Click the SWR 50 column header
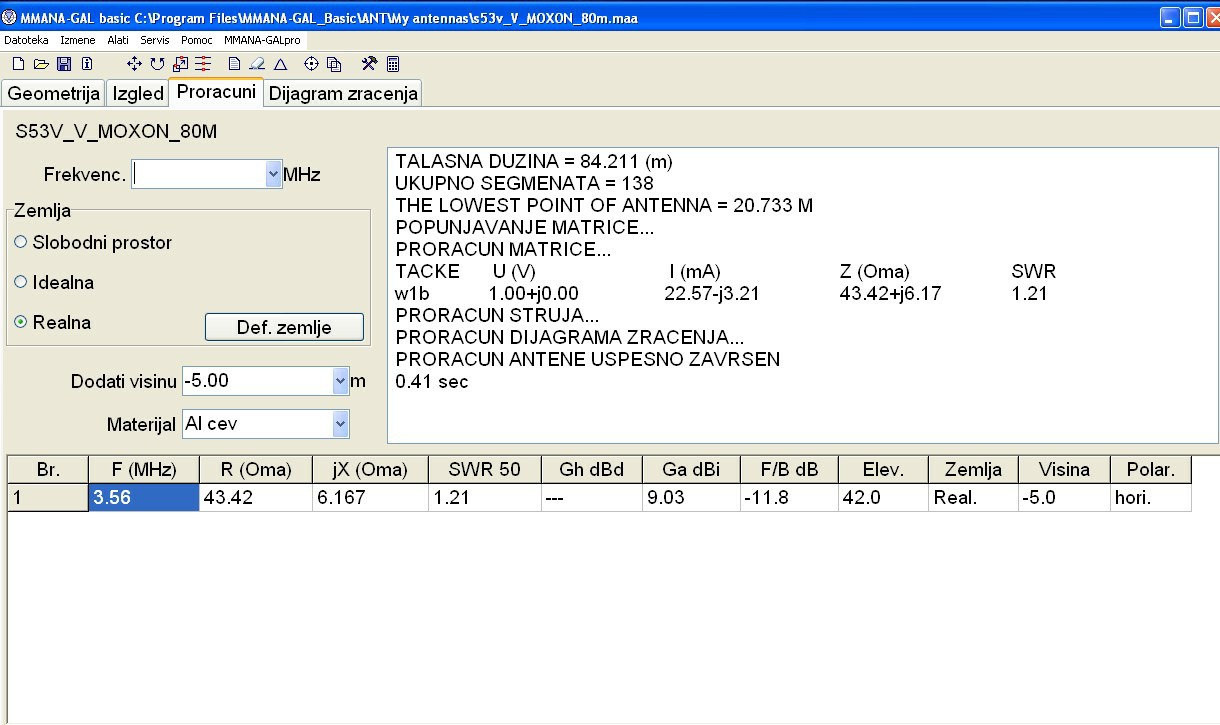This screenshot has width=1220, height=725. click(x=484, y=469)
